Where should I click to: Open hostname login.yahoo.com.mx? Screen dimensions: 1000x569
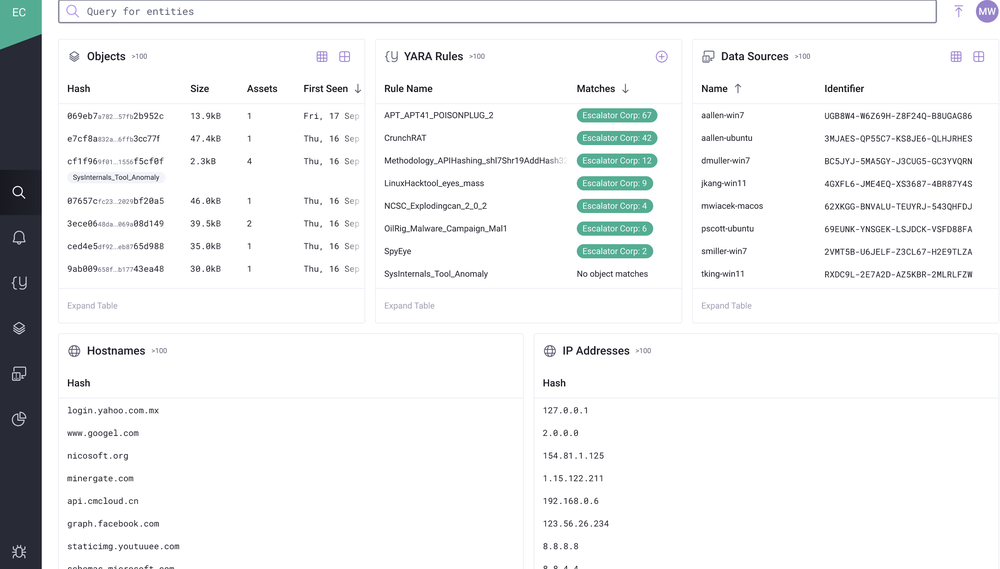tap(113, 411)
